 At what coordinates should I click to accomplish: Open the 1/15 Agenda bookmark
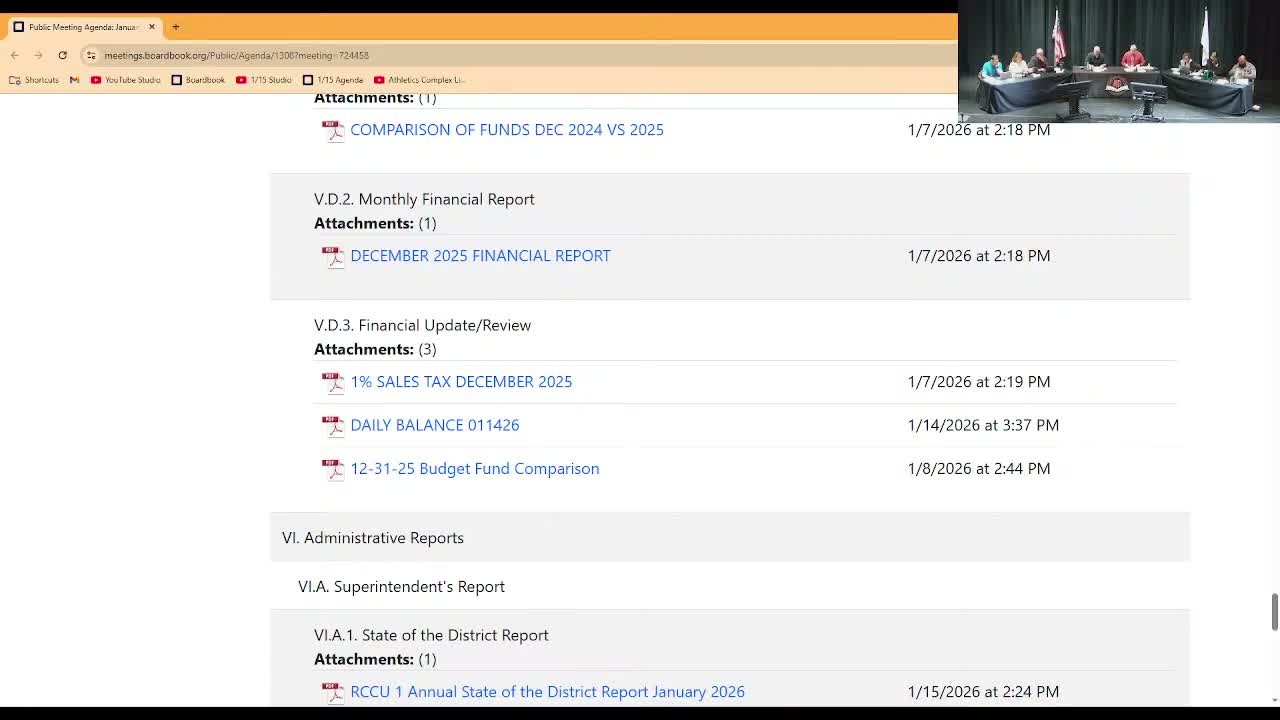(333, 80)
